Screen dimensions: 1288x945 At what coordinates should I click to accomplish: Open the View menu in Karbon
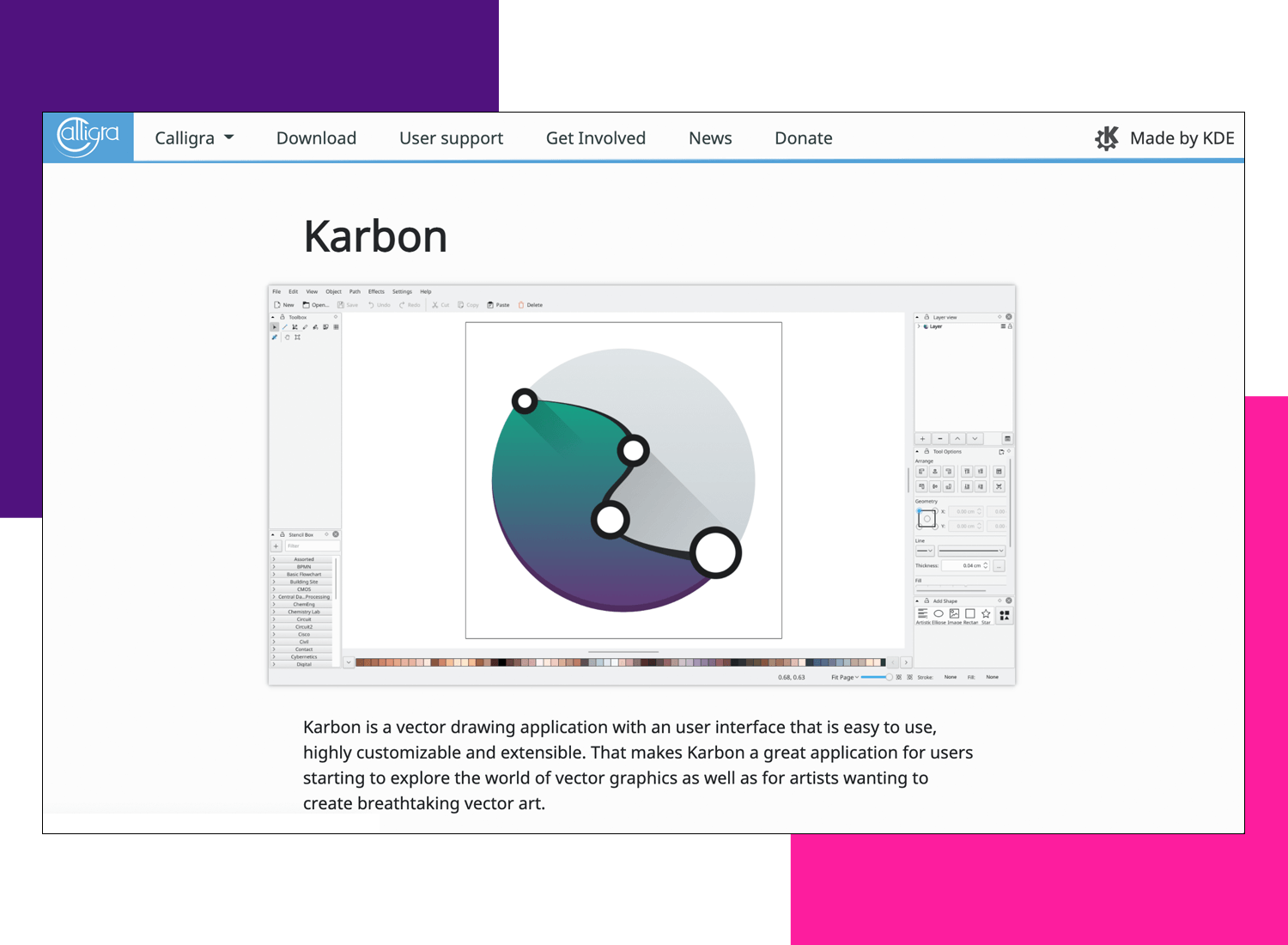(312, 291)
